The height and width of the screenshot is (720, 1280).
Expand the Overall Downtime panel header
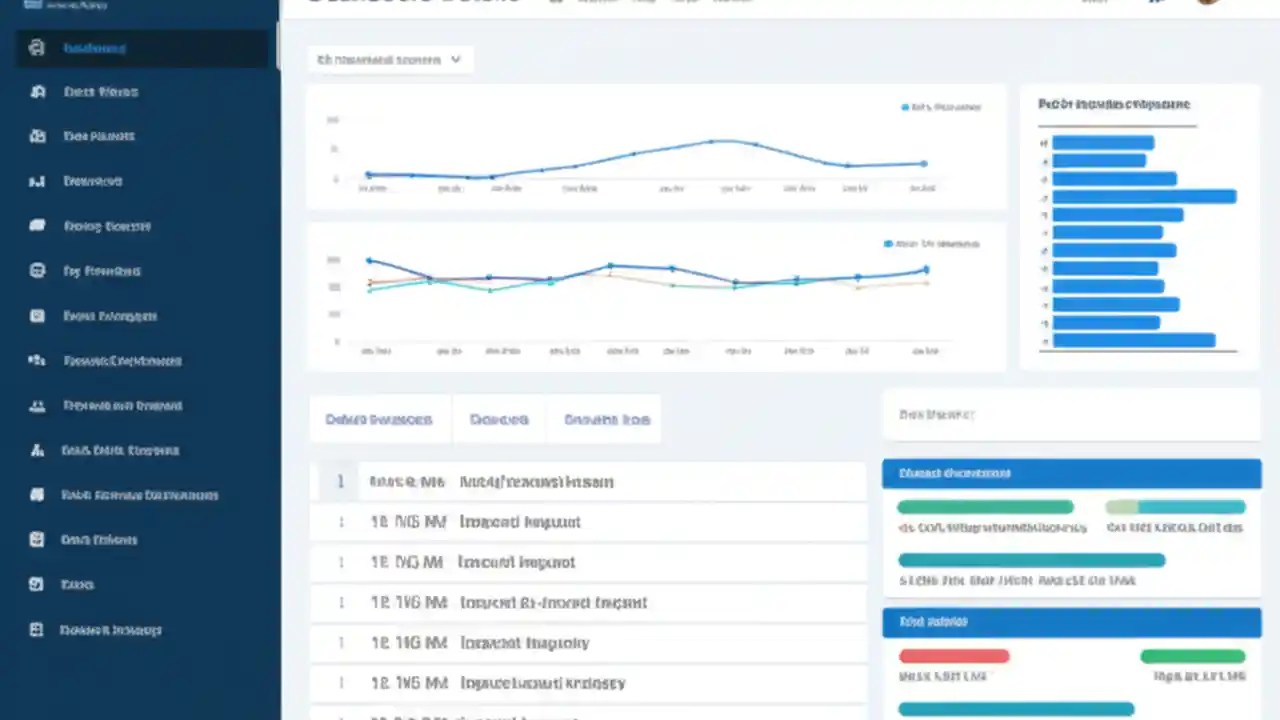click(1071, 473)
